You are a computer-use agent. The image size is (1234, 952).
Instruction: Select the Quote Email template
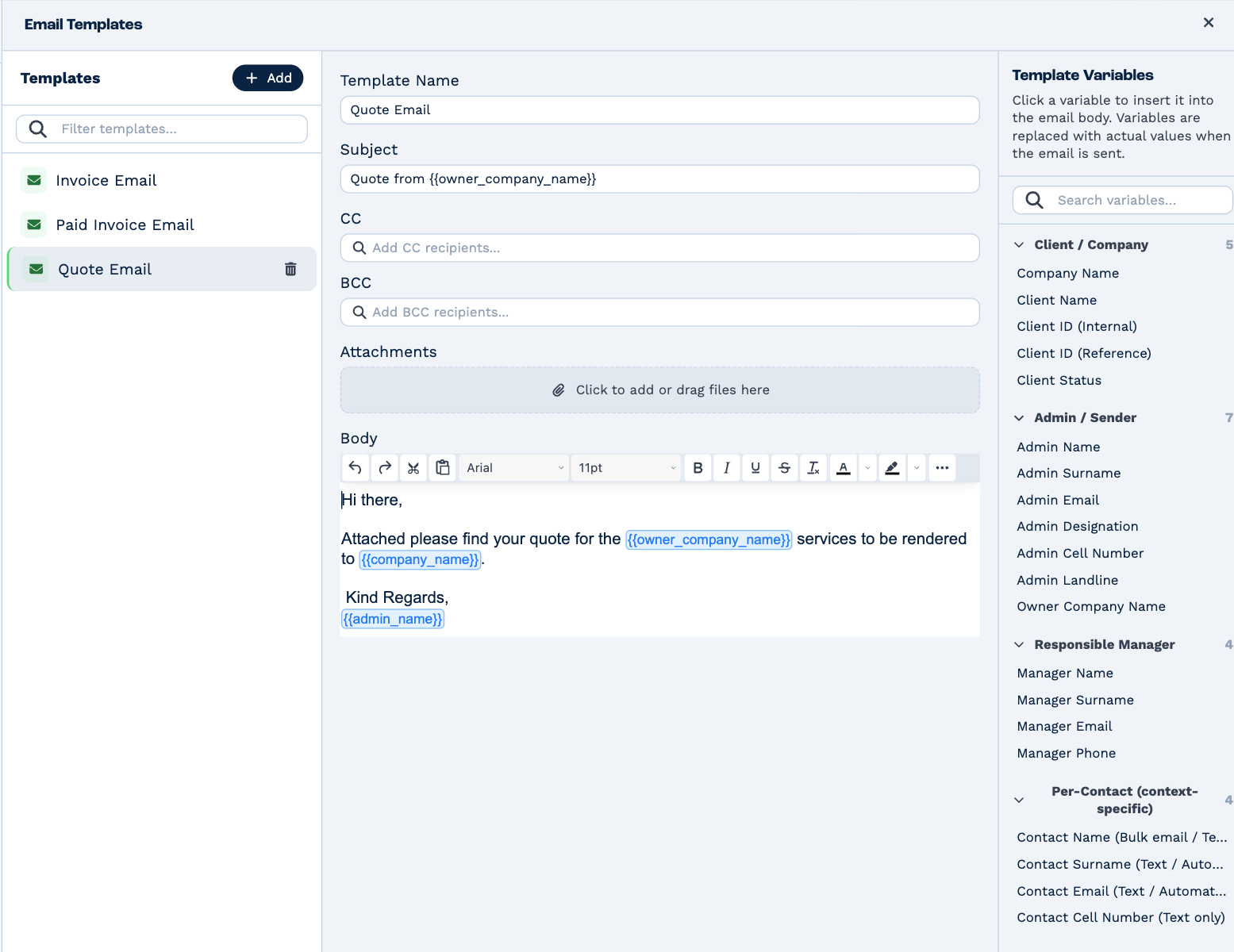click(162, 269)
